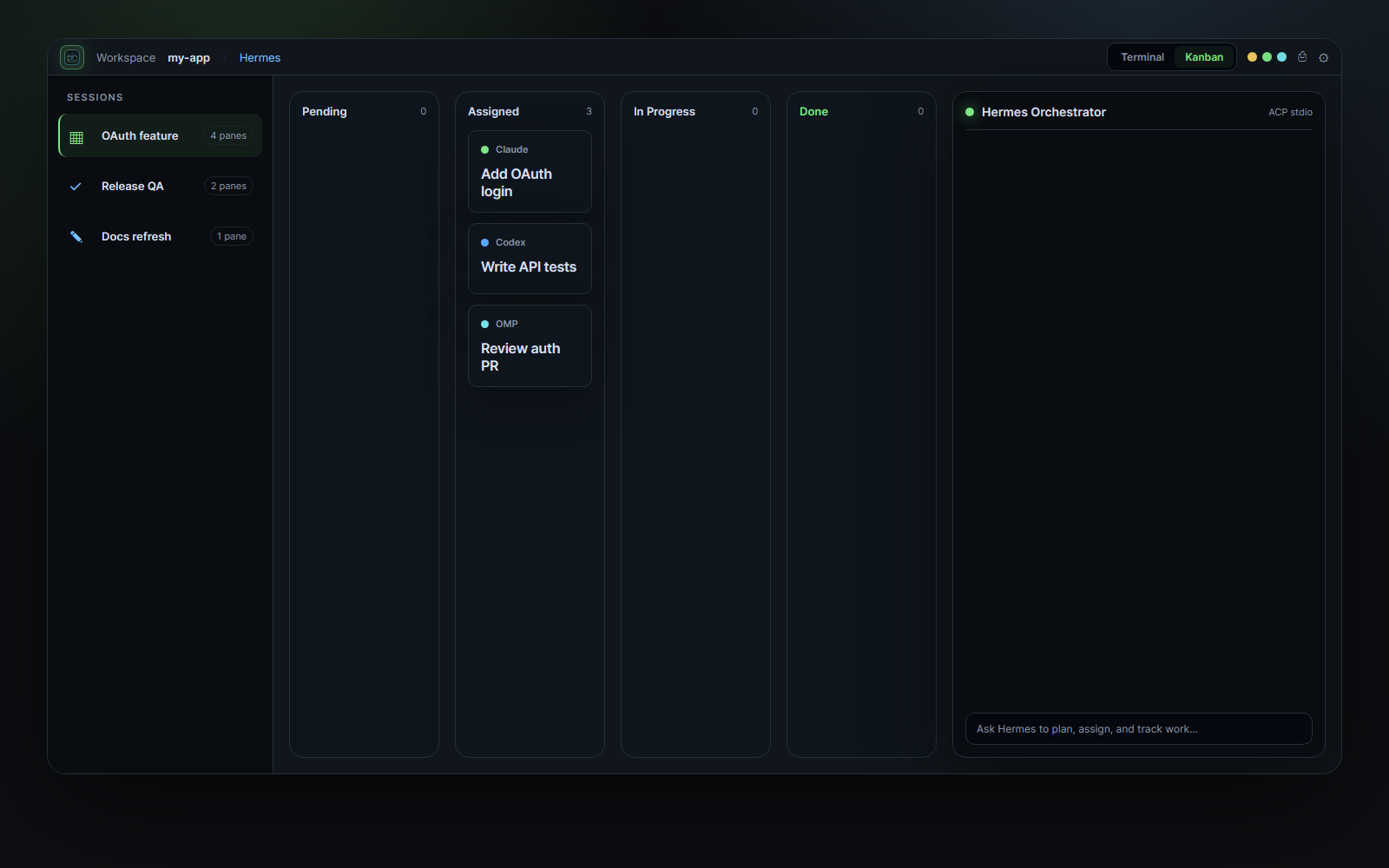Click the 4 panes badge
1389x868 pixels.
(228, 135)
